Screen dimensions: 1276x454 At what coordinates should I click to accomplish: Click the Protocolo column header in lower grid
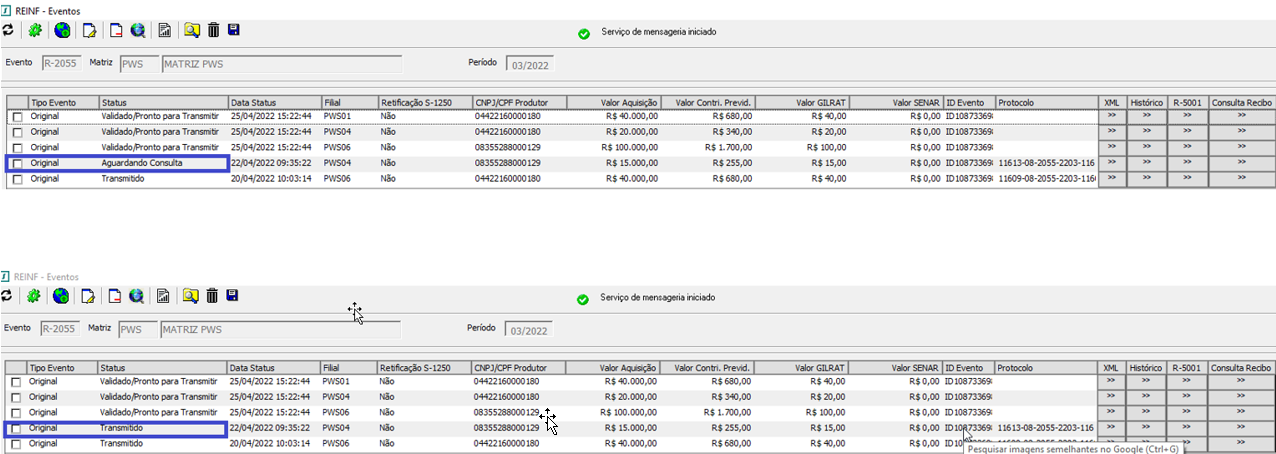(1046, 367)
